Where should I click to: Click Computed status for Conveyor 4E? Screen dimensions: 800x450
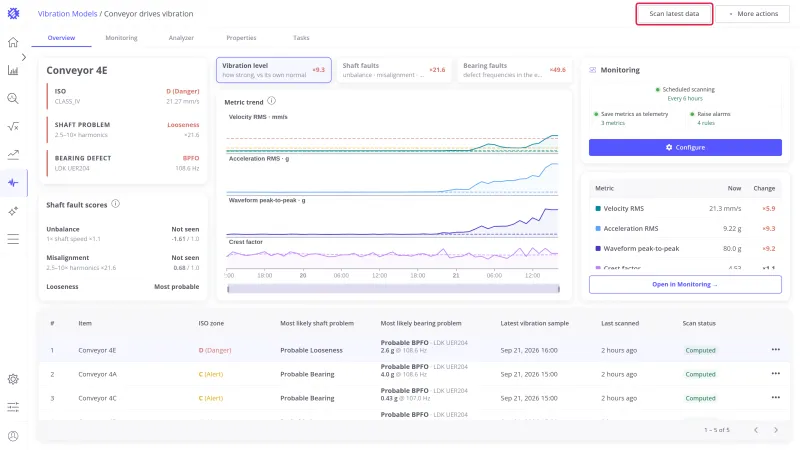[x=700, y=350]
